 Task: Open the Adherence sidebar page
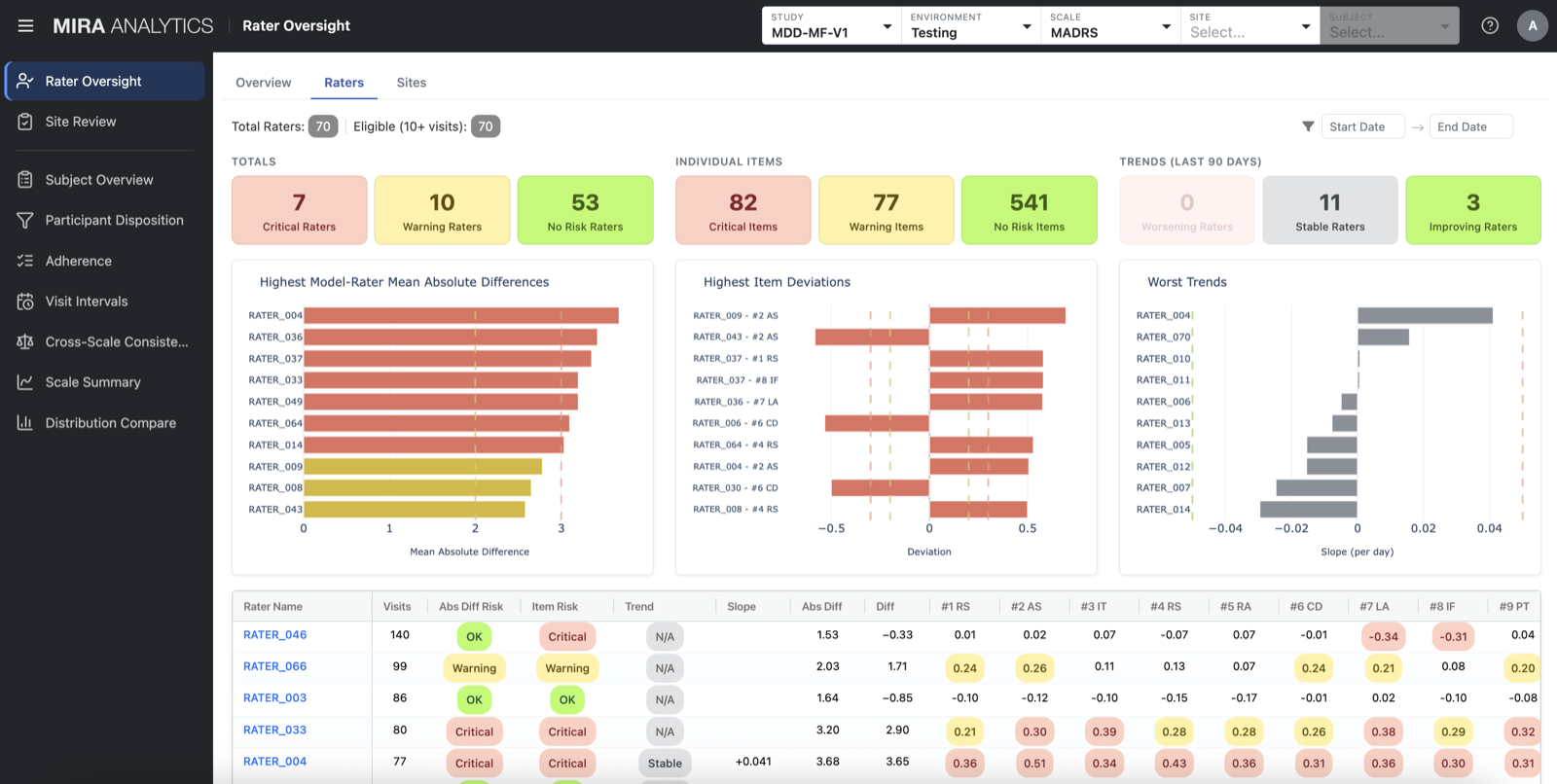coord(105,261)
